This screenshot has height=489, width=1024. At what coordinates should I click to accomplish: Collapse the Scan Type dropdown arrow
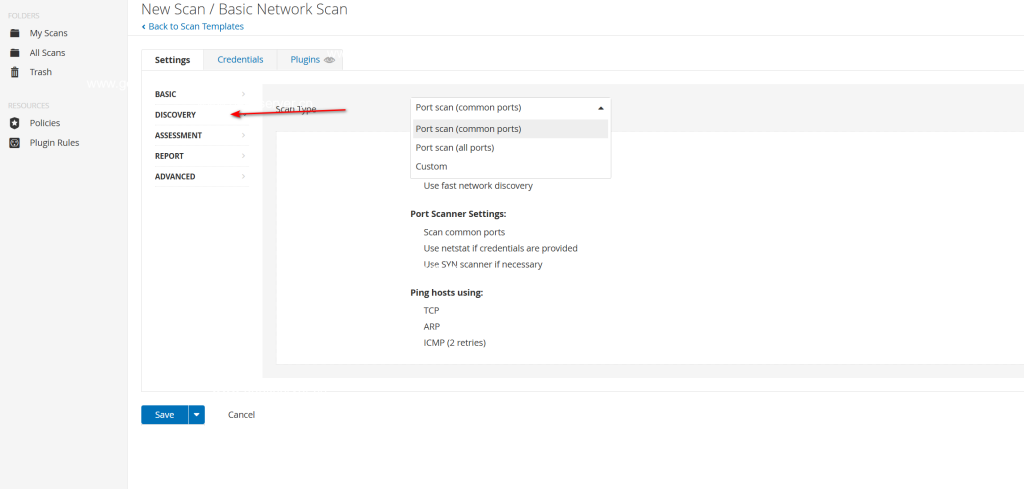[x=600, y=108]
